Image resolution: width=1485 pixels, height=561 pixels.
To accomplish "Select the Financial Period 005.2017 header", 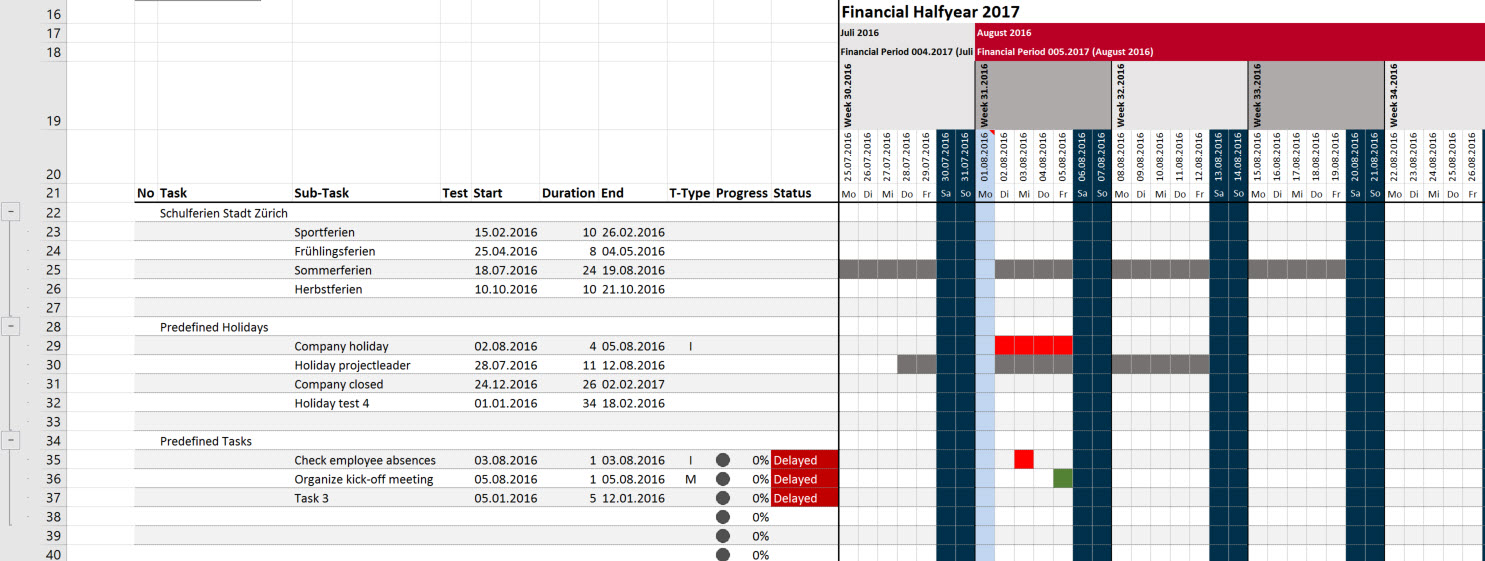I will point(1230,52).
